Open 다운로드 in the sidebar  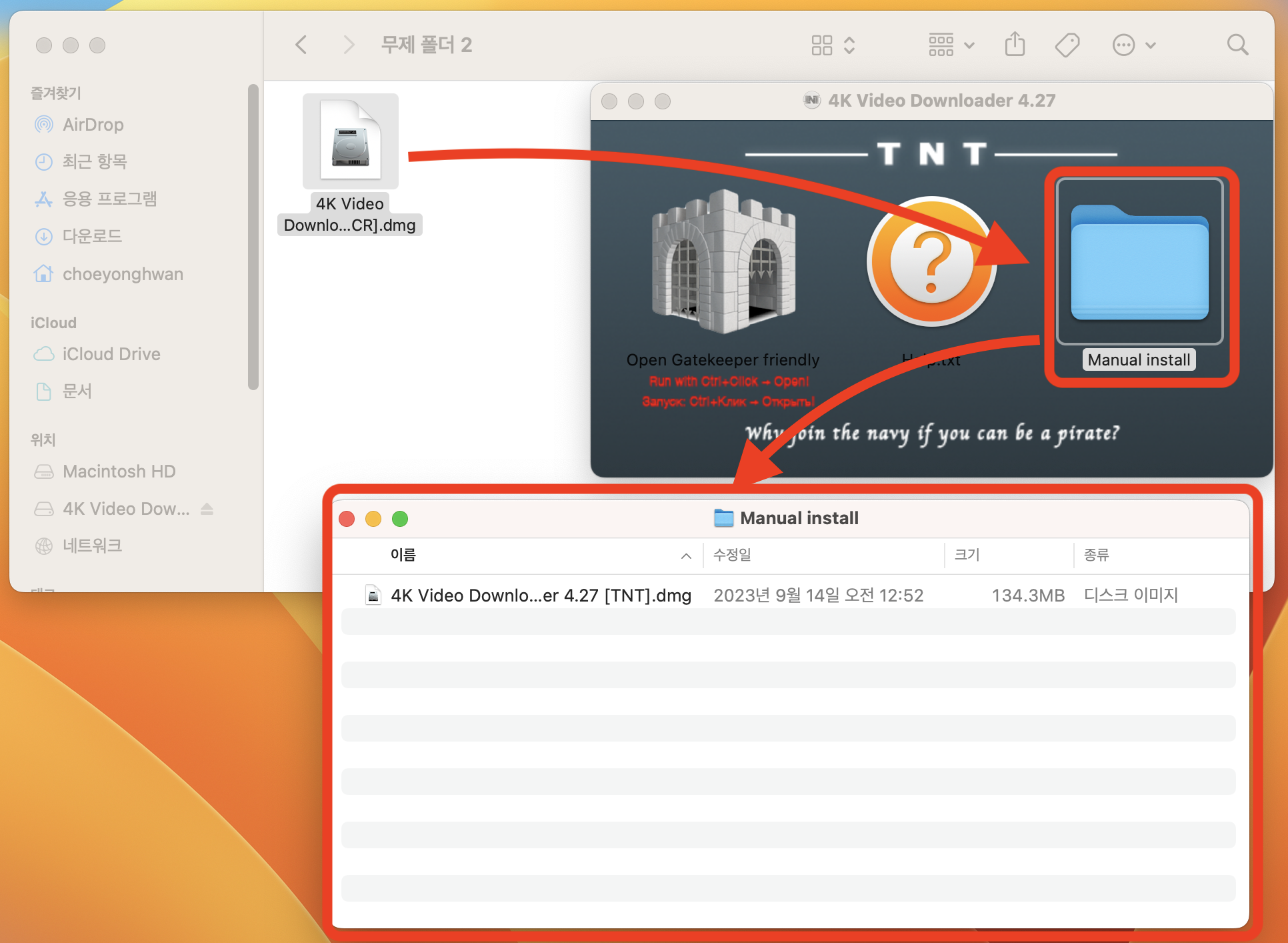pos(93,236)
